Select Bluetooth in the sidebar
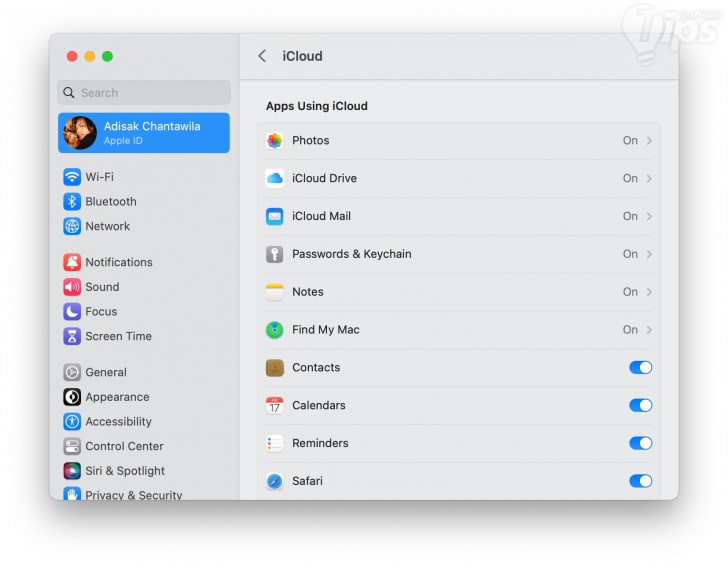Image resolution: width=728 pixels, height=565 pixels. tap(144, 201)
